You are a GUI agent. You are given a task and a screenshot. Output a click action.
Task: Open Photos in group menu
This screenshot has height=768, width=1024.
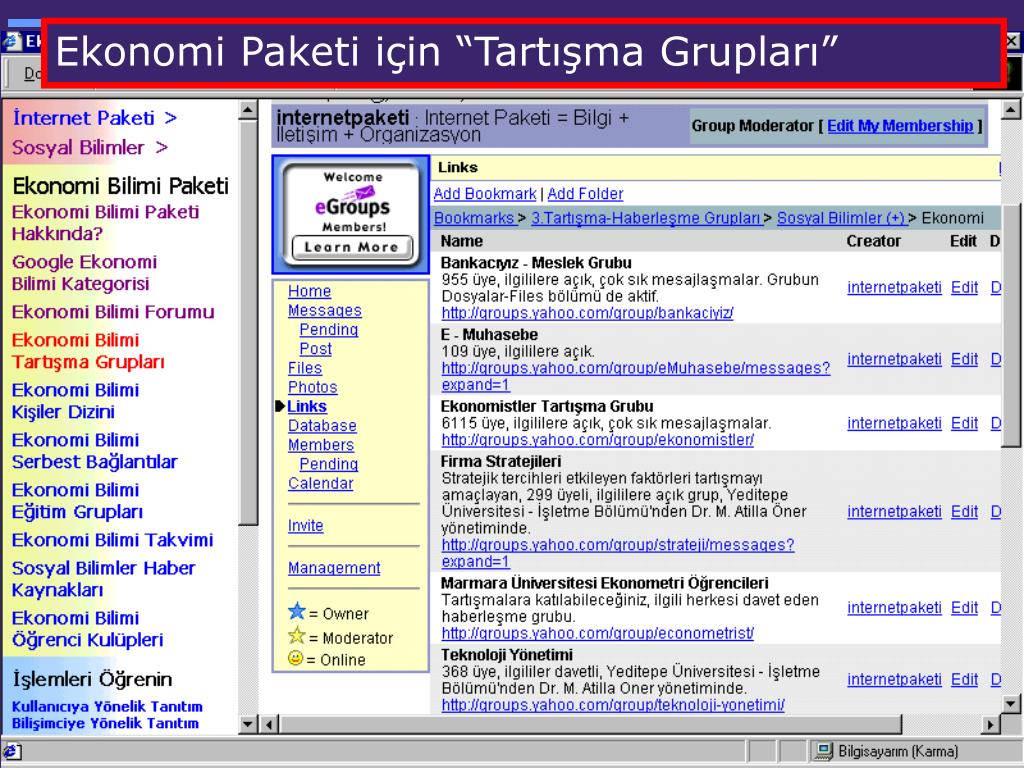(313, 387)
